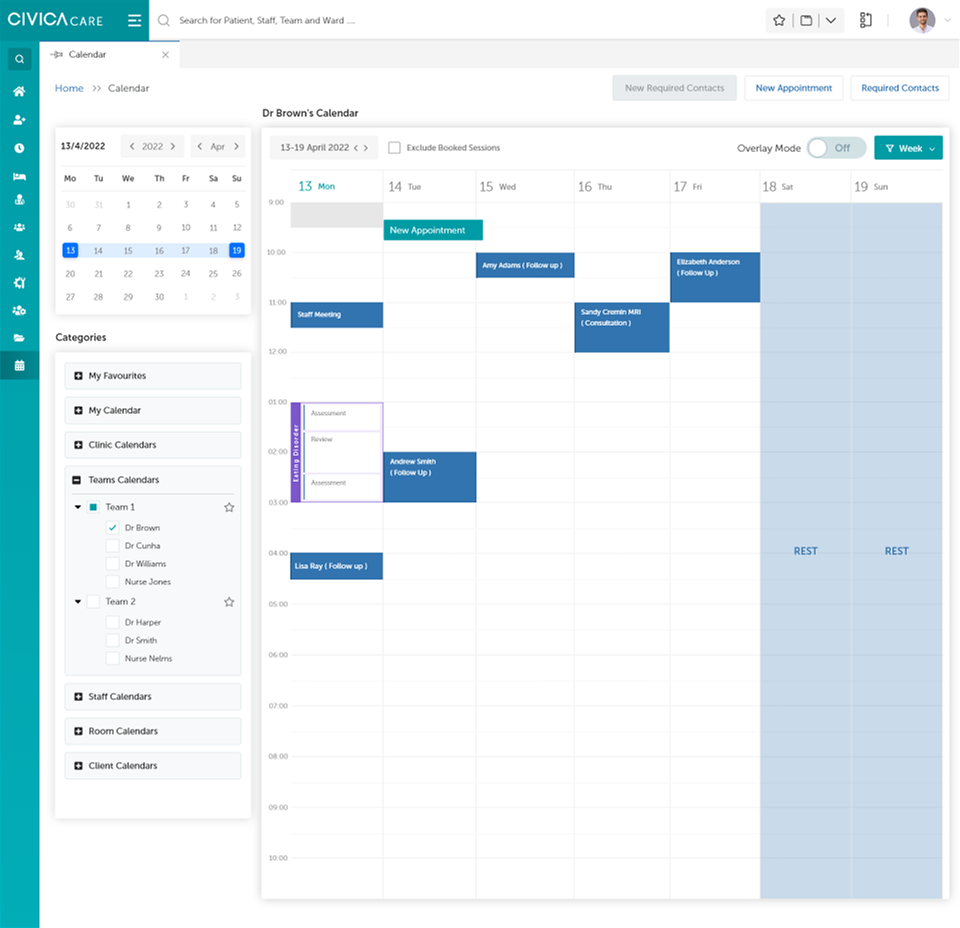Go to next year in mini calendar
The image size is (960, 928).
point(173,146)
